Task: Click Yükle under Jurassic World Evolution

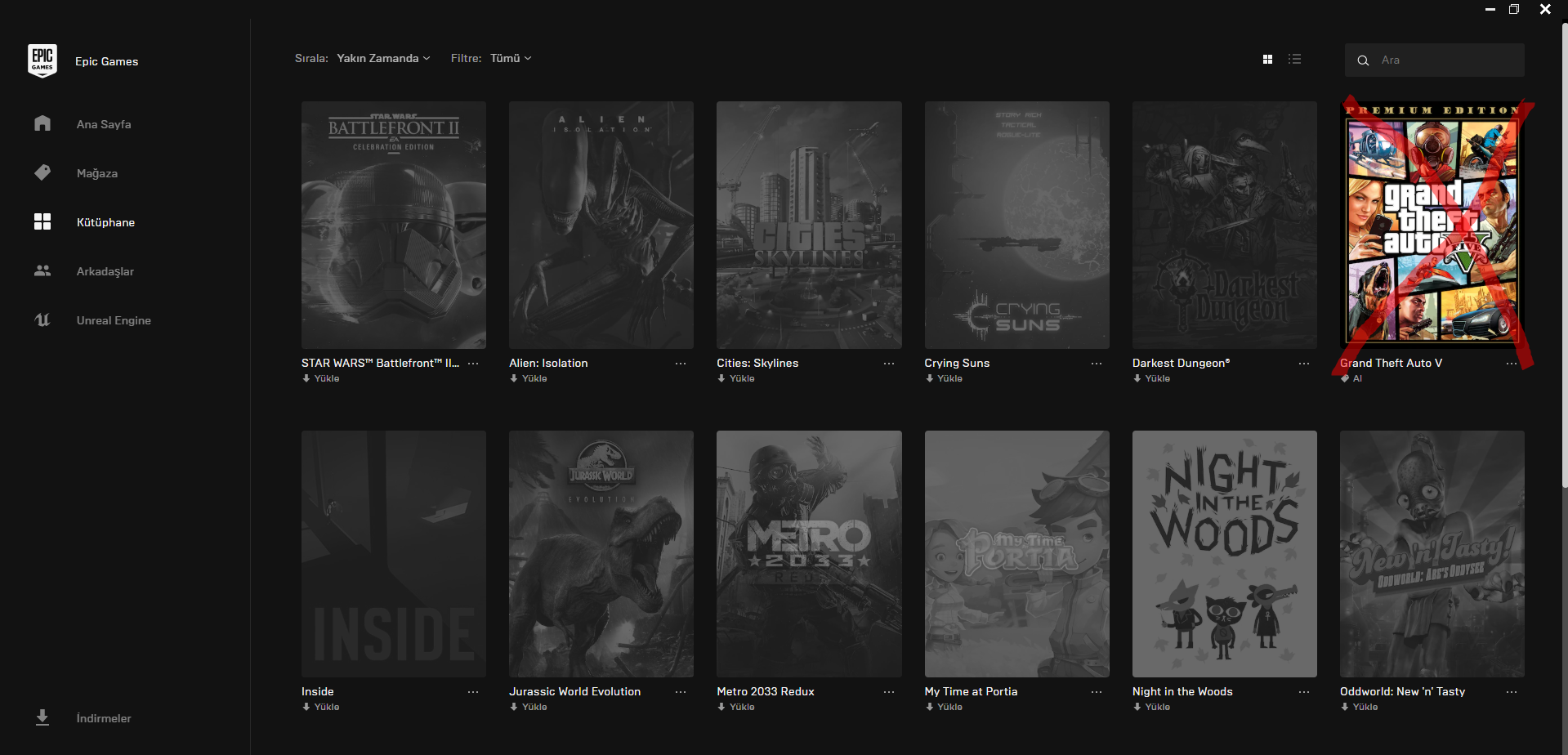Action: [x=529, y=707]
